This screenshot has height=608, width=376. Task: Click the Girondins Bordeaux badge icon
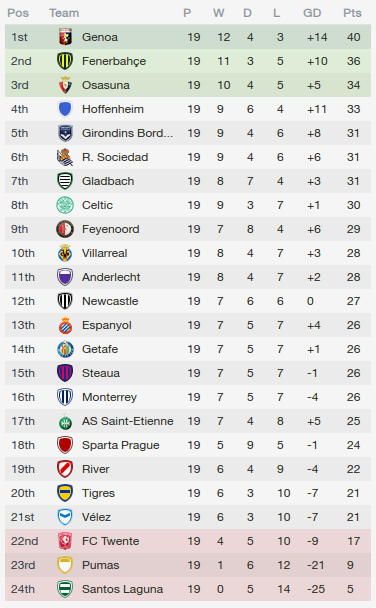tap(65, 133)
